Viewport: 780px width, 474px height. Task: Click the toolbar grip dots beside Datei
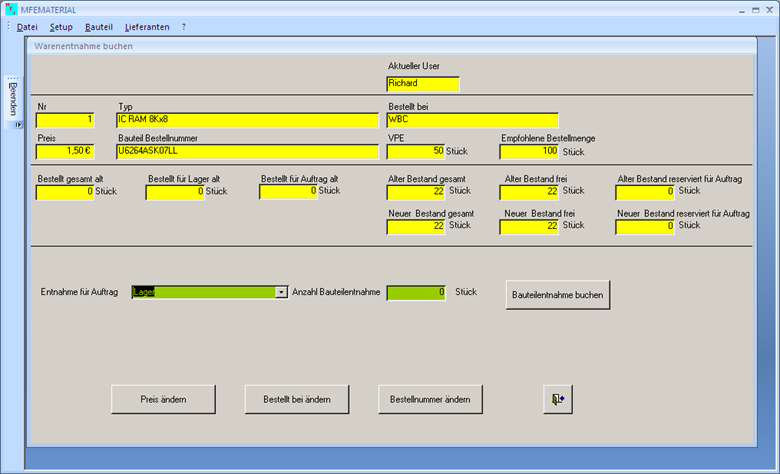coord(8,26)
